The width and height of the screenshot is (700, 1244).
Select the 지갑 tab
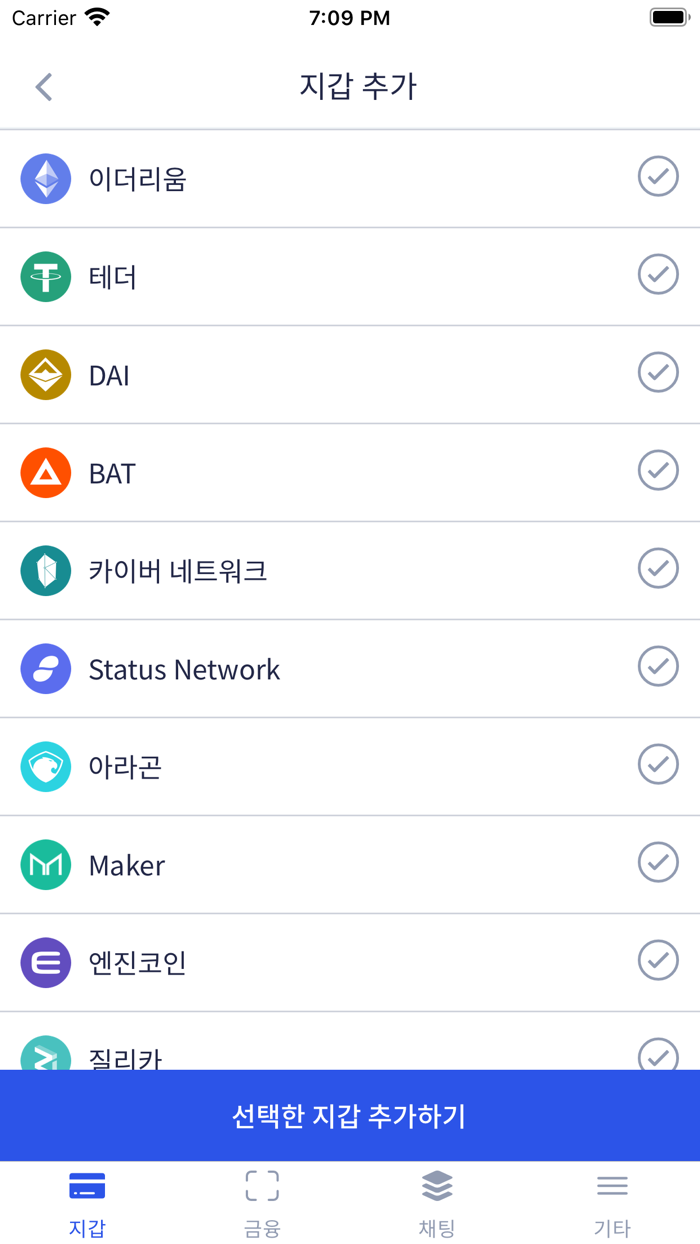(87, 1203)
